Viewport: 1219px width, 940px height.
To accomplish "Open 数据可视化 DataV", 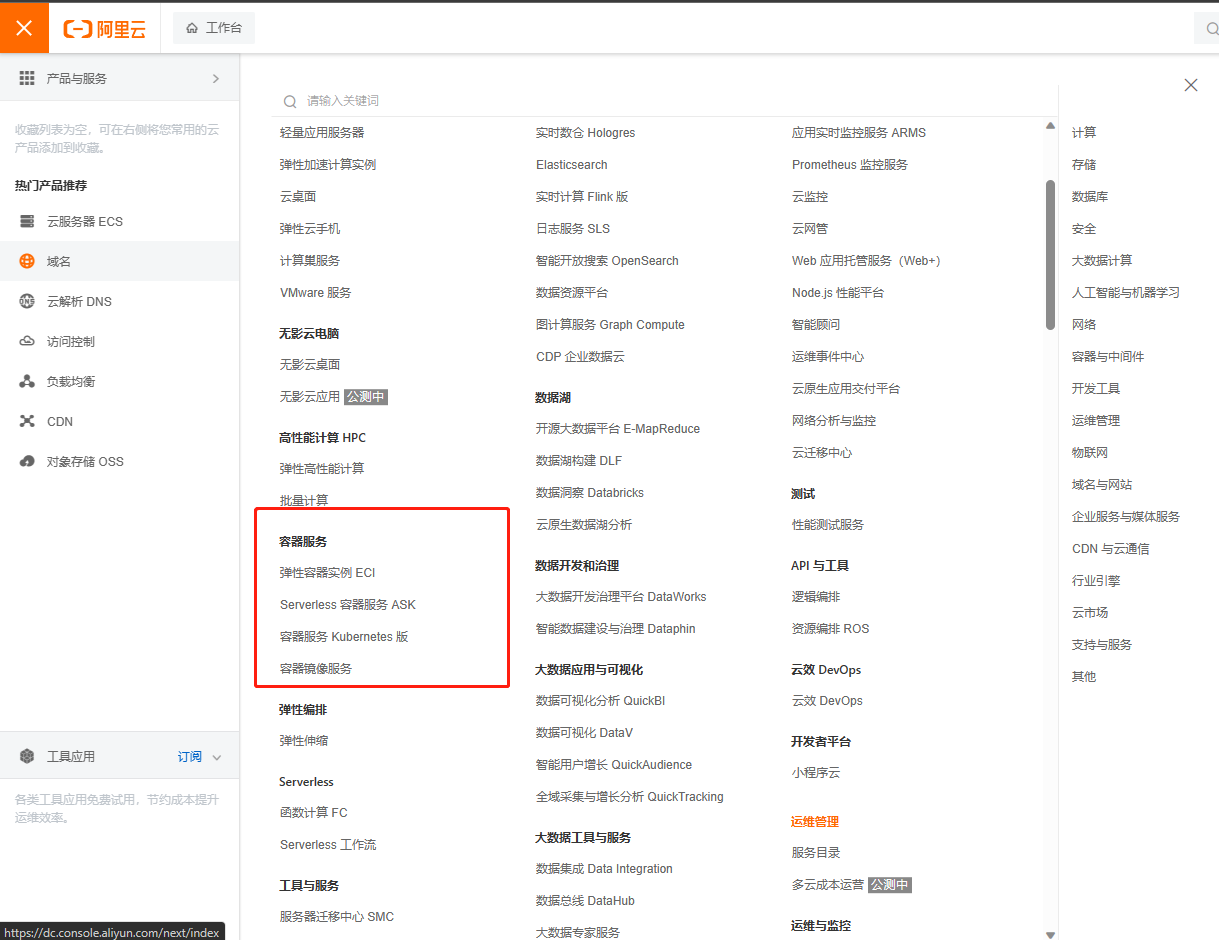I will click(x=584, y=732).
